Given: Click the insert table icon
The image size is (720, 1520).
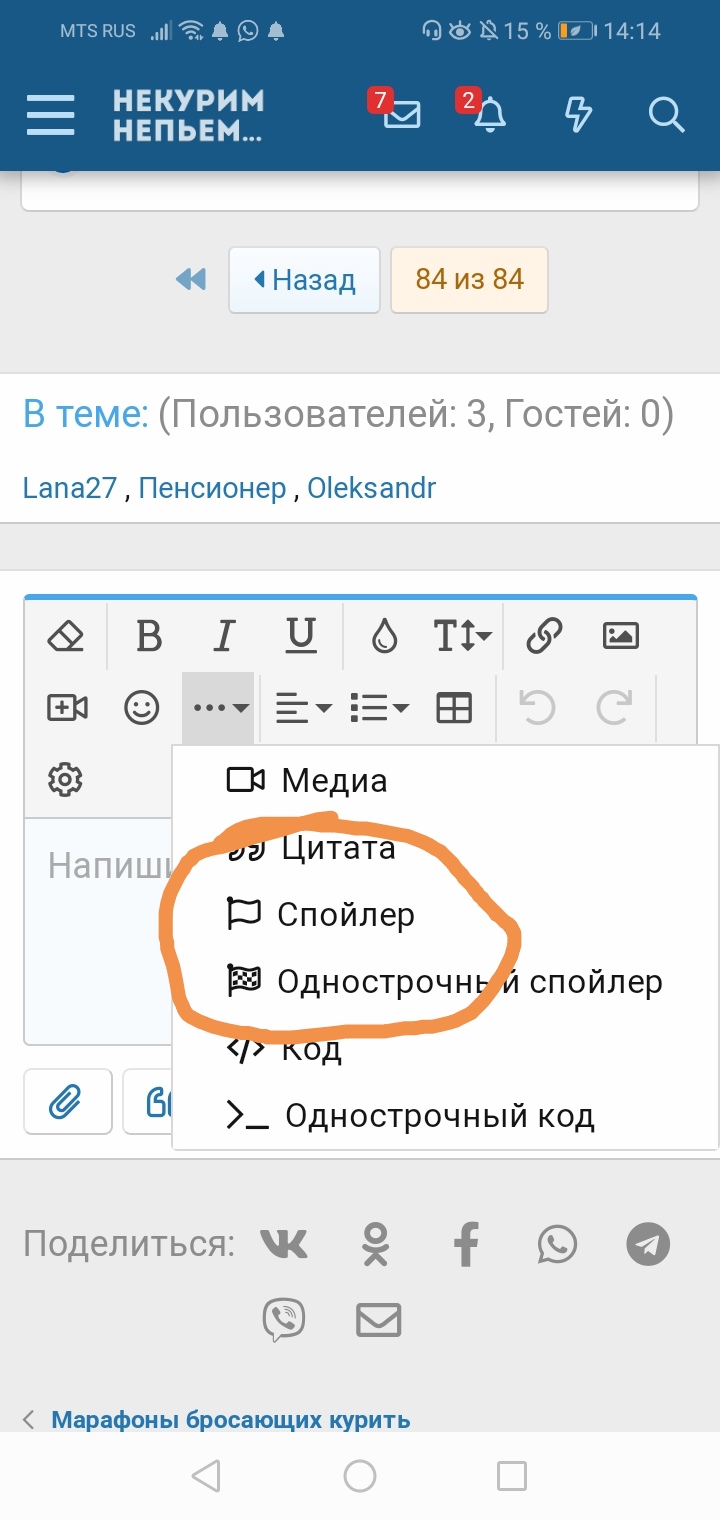Looking at the screenshot, I should click(454, 708).
